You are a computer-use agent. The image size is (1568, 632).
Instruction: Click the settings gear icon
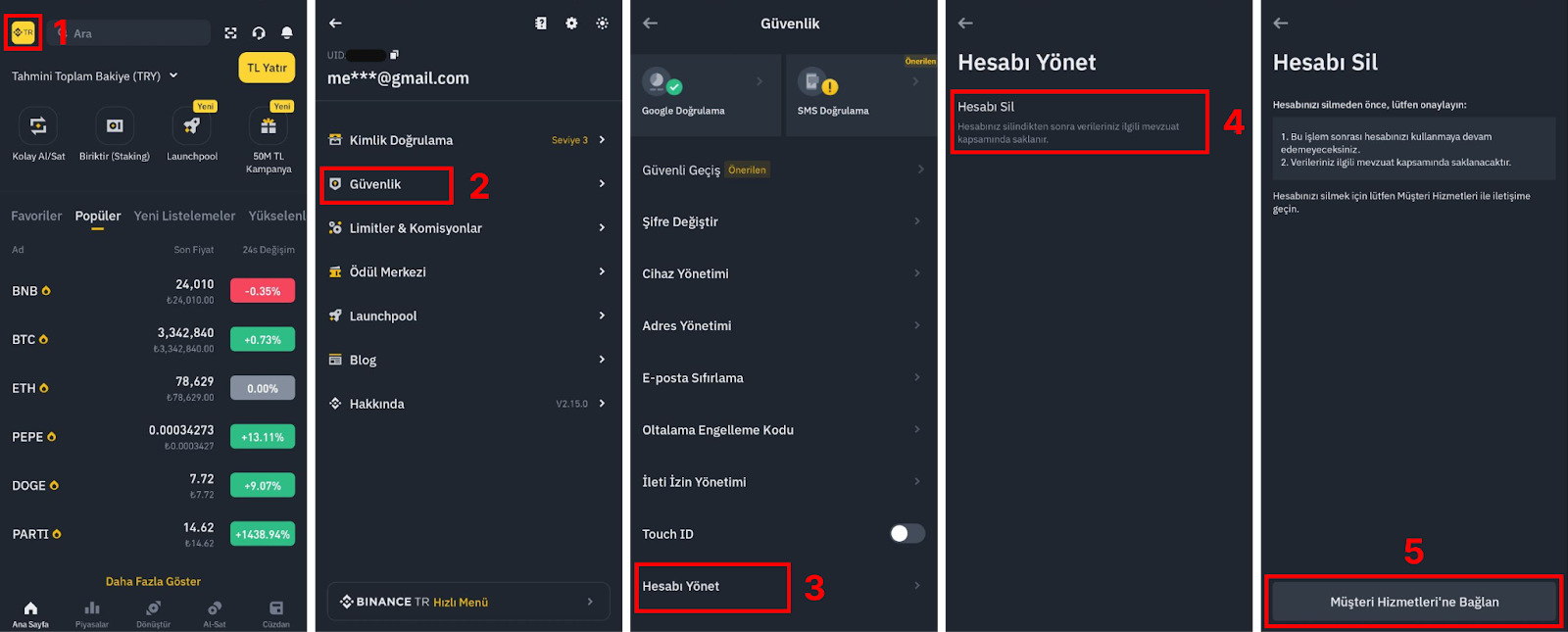572,24
